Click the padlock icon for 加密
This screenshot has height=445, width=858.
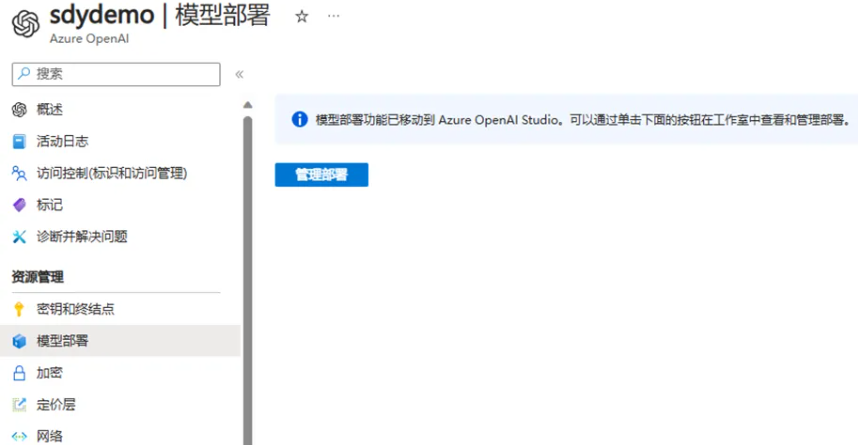(19, 373)
